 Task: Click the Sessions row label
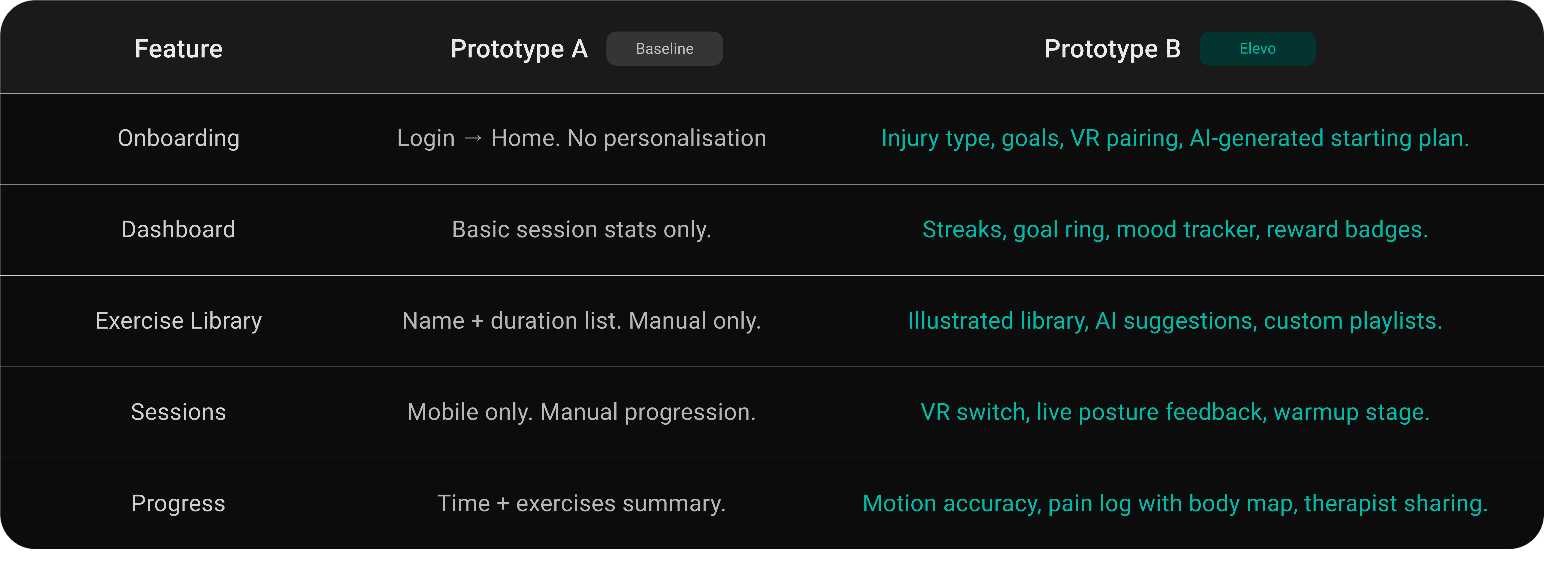pyautogui.click(x=178, y=412)
